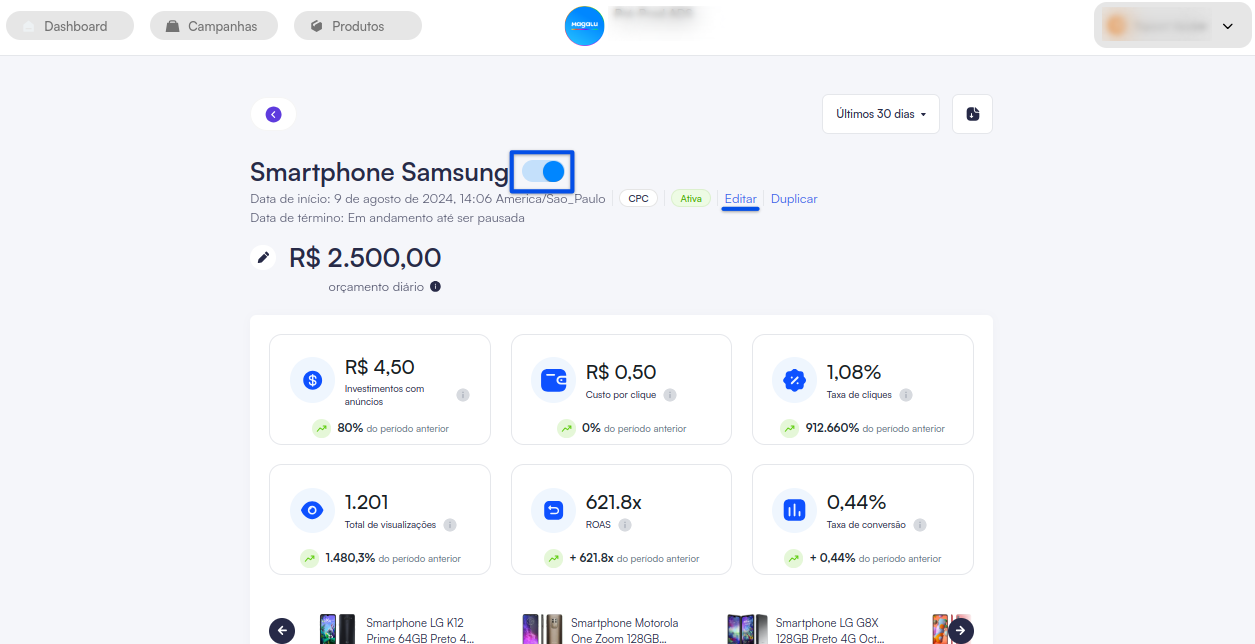Click the Taxa de conversão info icon
Screen dimensions: 1255x644
pos(920,525)
